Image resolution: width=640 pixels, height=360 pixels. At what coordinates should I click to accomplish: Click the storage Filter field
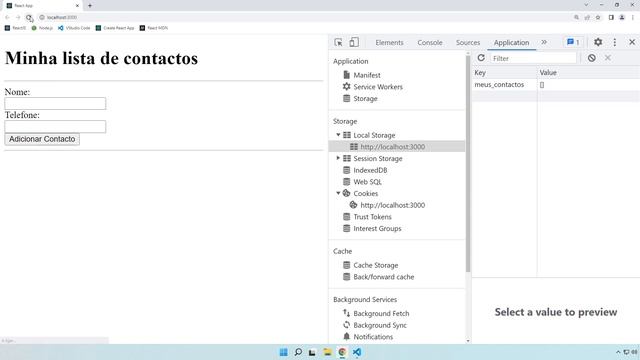pos(533,58)
